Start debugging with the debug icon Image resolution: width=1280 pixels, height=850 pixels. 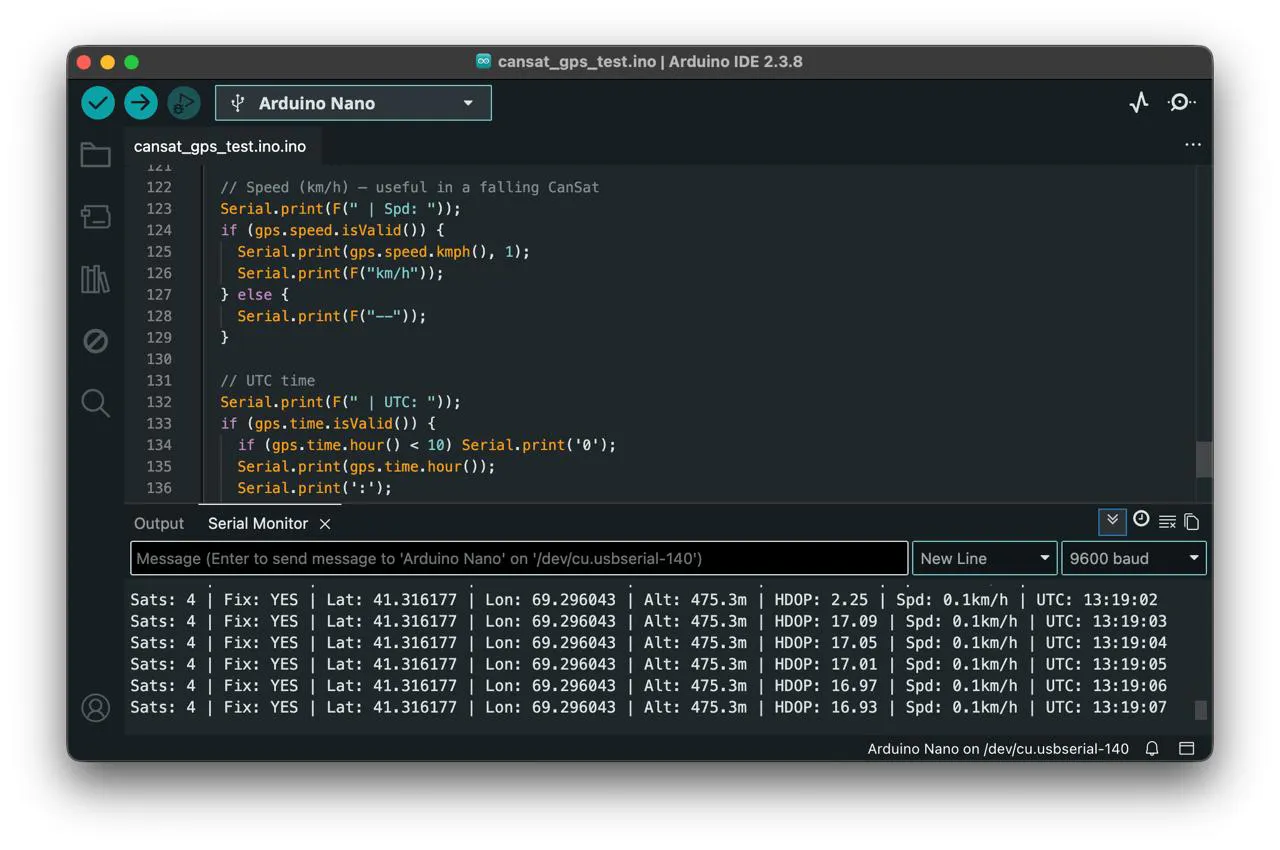[x=184, y=102]
